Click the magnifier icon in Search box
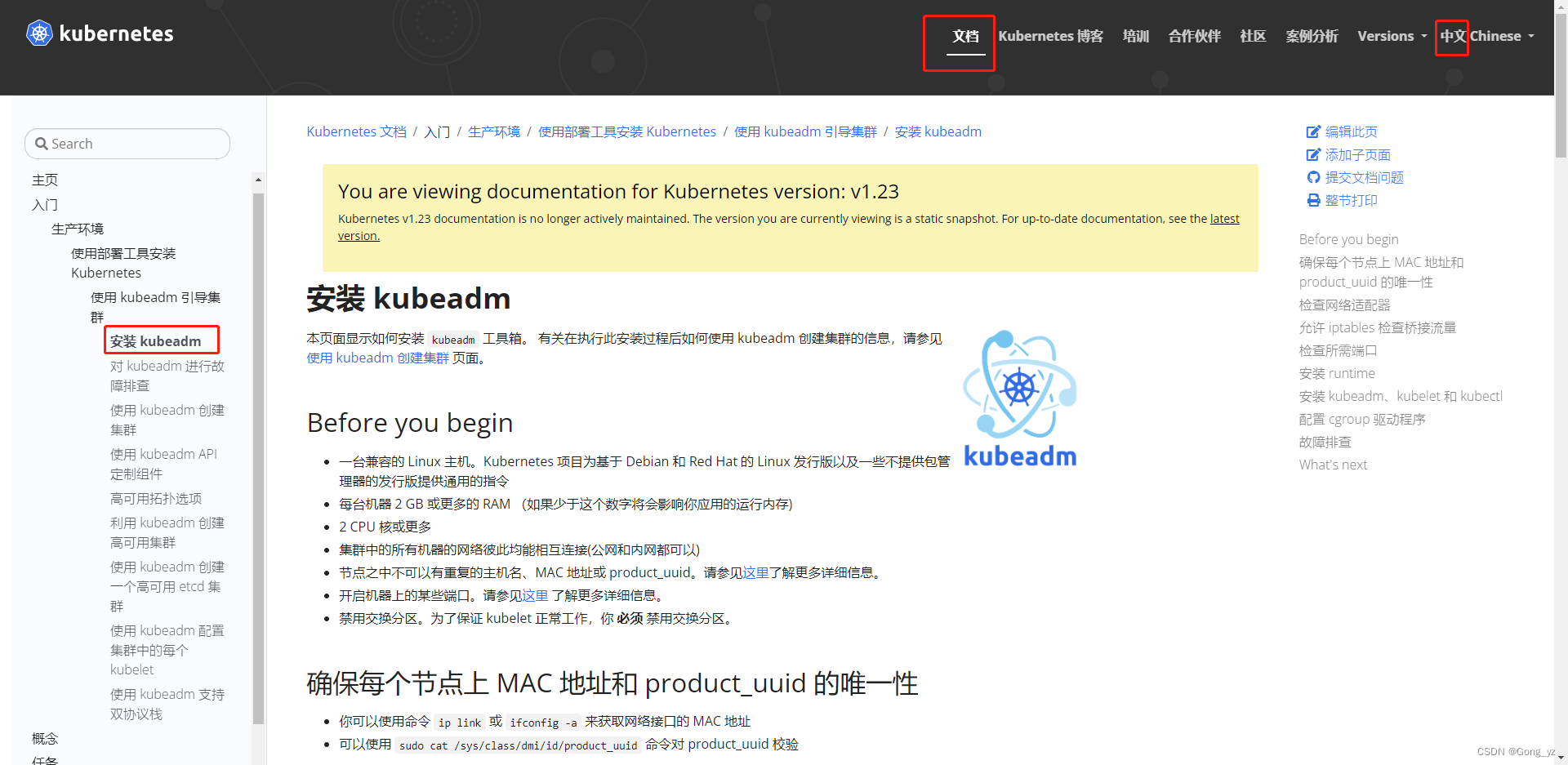Screen dimensions: 1568x765 click(41, 144)
